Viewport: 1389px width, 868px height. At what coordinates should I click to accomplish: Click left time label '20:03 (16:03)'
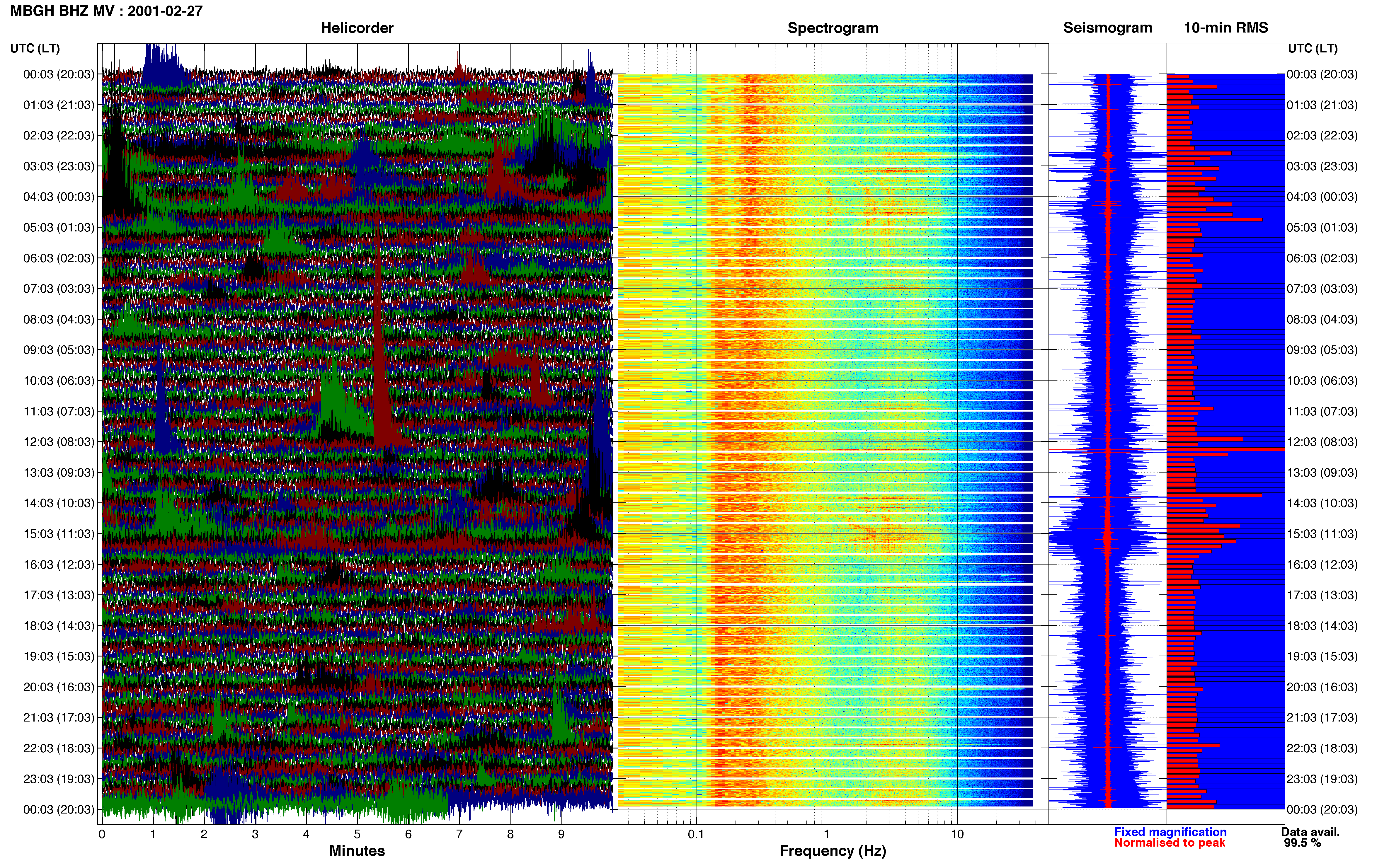click(59, 687)
